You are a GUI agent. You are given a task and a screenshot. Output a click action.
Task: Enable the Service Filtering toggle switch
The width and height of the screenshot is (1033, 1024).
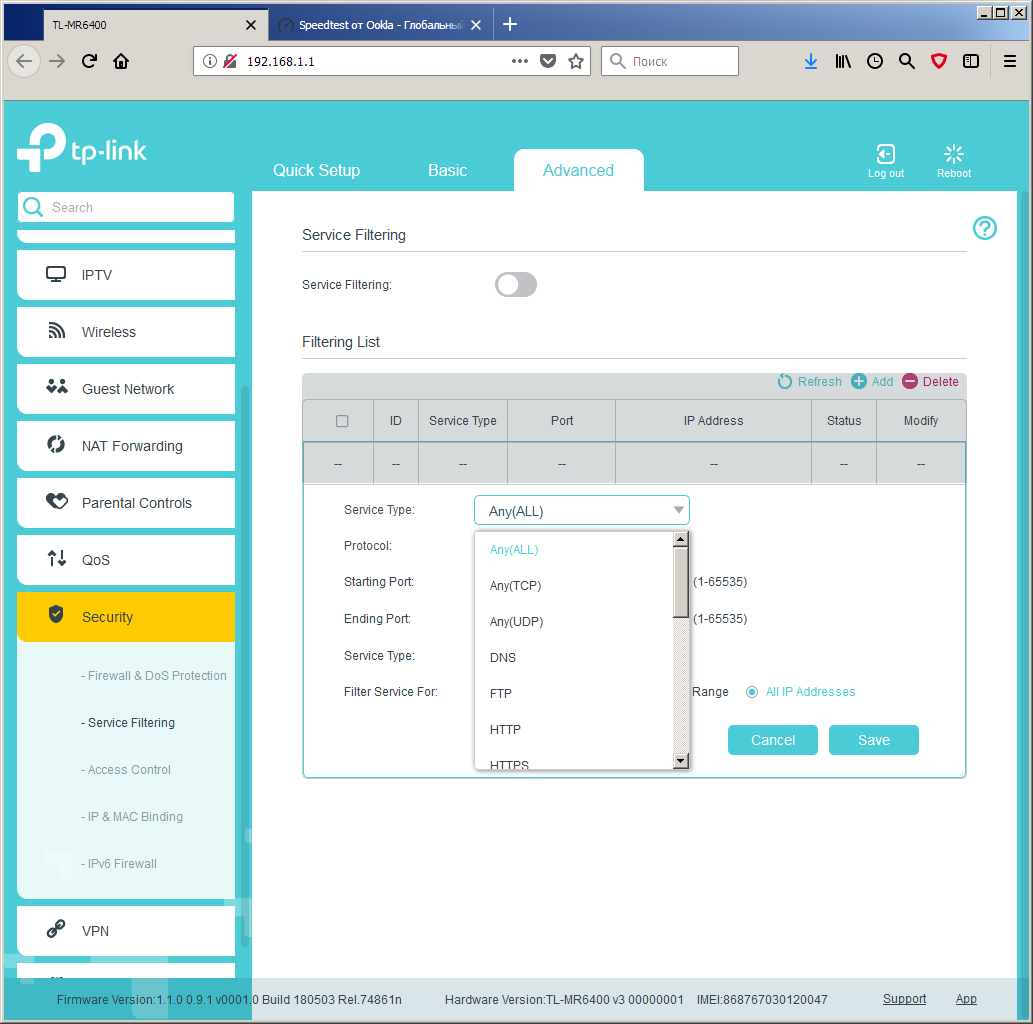(x=516, y=285)
